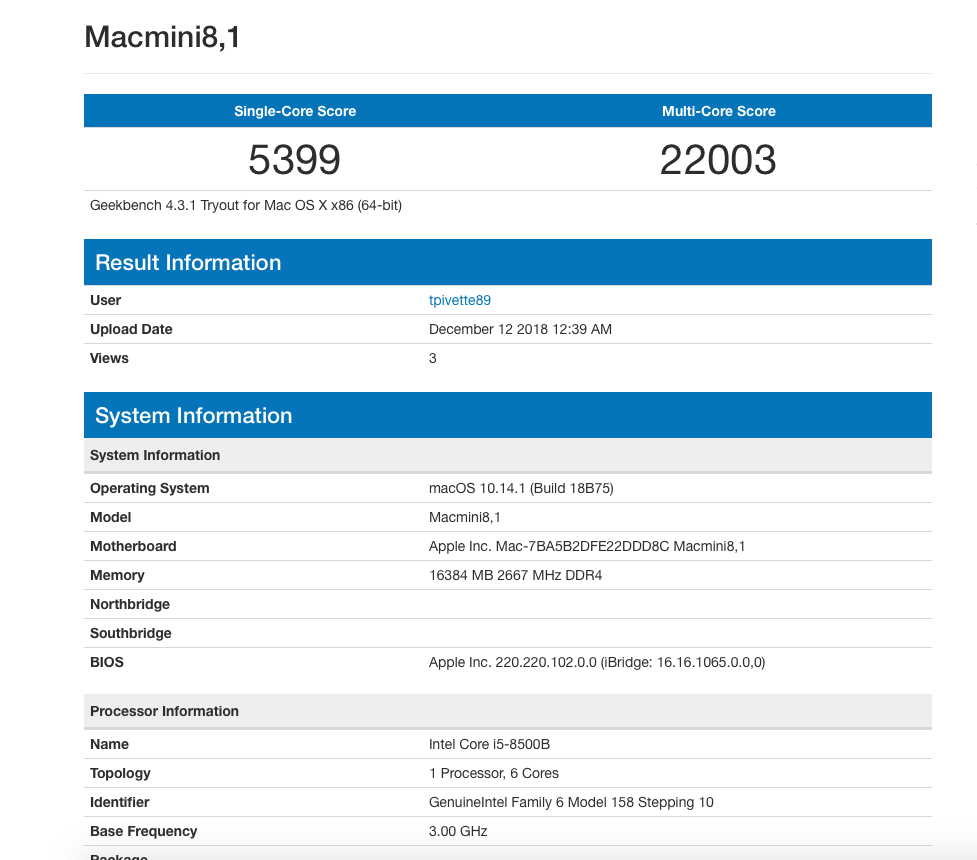This screenshot has width=977, height=860.
Task: Click the Upload Date row label
Action: point(131,329)
